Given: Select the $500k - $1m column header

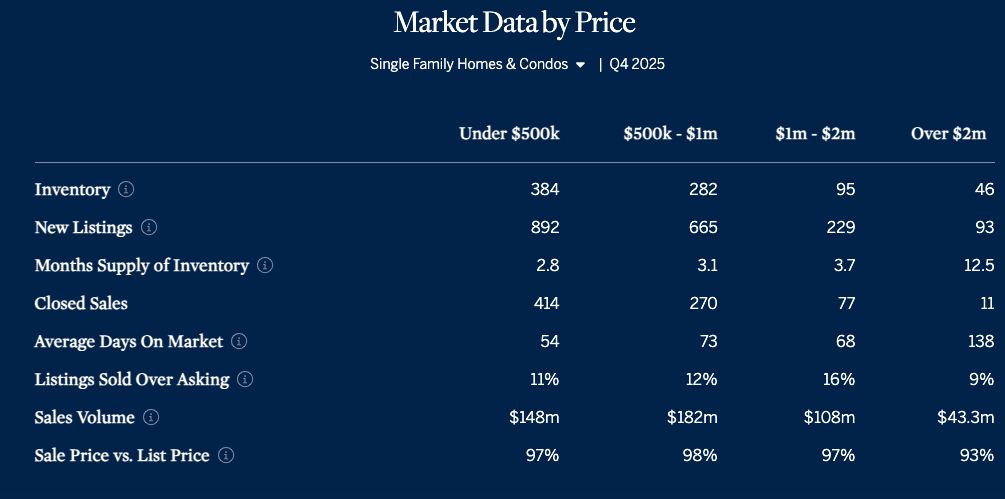Looking at the screenshot, I should pos(670,133).
